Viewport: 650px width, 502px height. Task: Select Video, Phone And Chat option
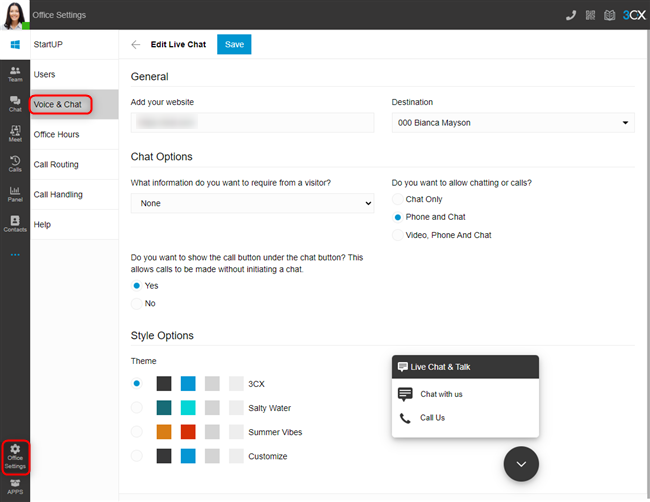tap(398, 235)
